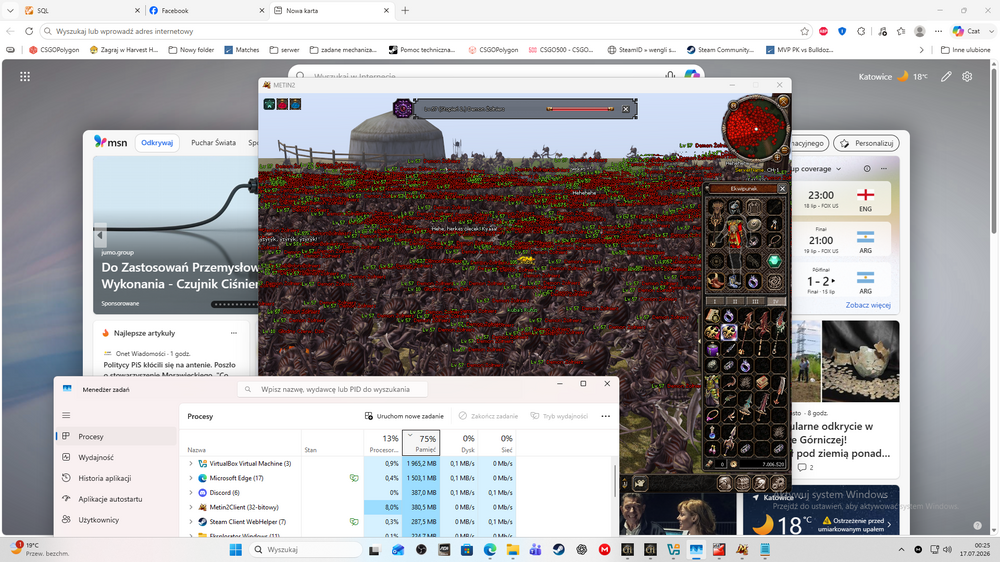Sort processes by Procesor column
This screenshot has width=1000, height=562.
tap(383, 443)
